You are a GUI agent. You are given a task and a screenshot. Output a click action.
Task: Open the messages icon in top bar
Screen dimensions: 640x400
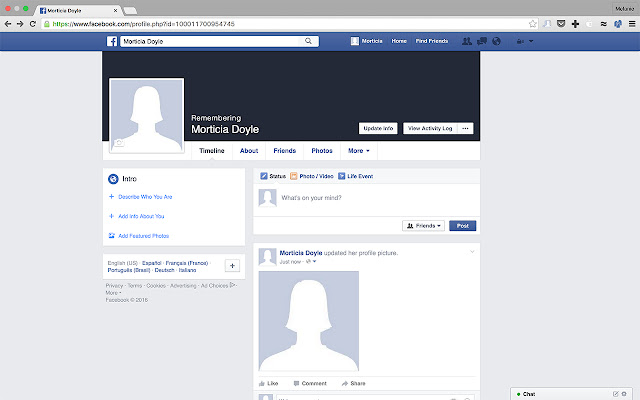point(482,42)
